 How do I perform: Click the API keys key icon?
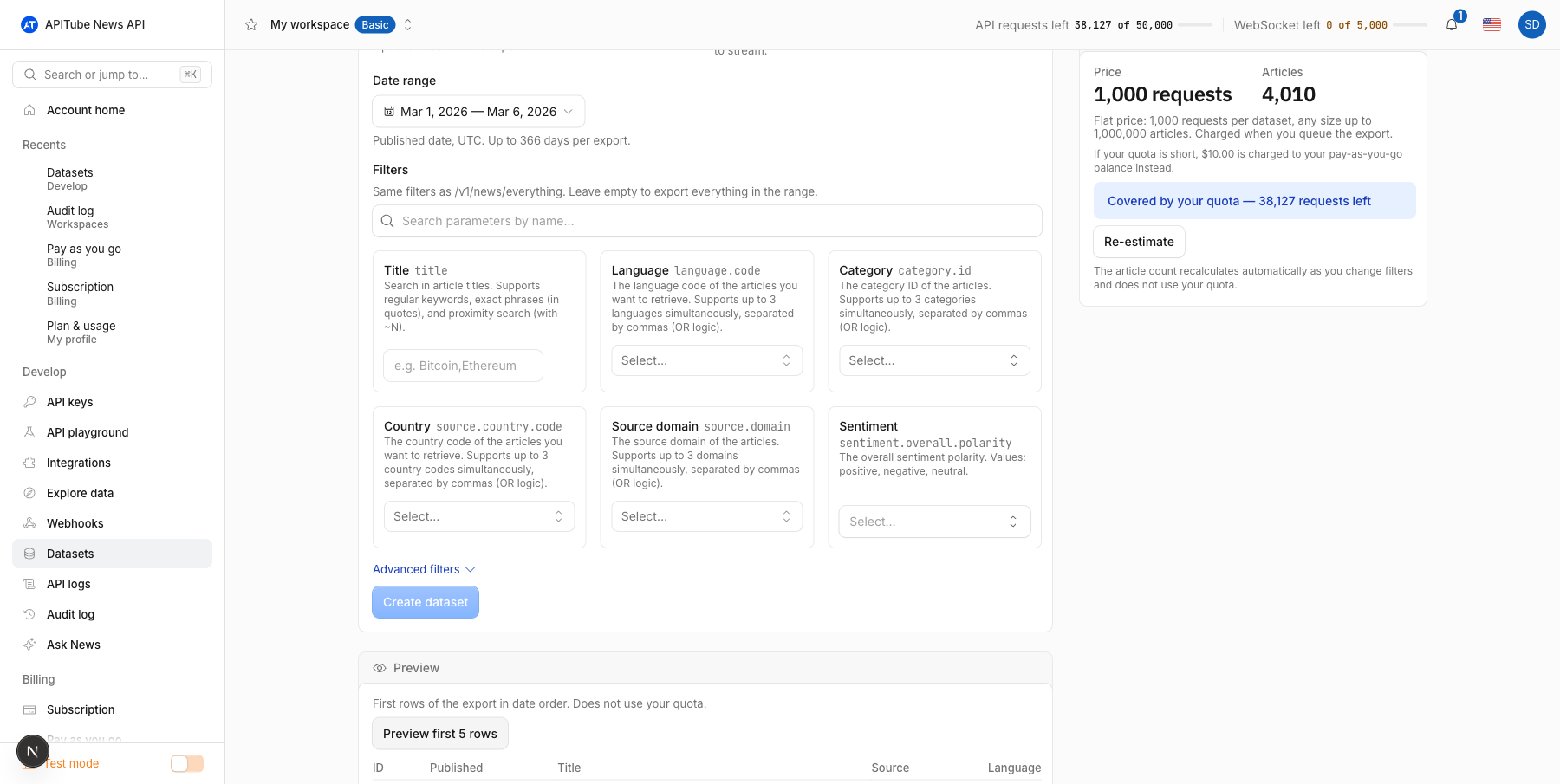click(x=29, y=402)
